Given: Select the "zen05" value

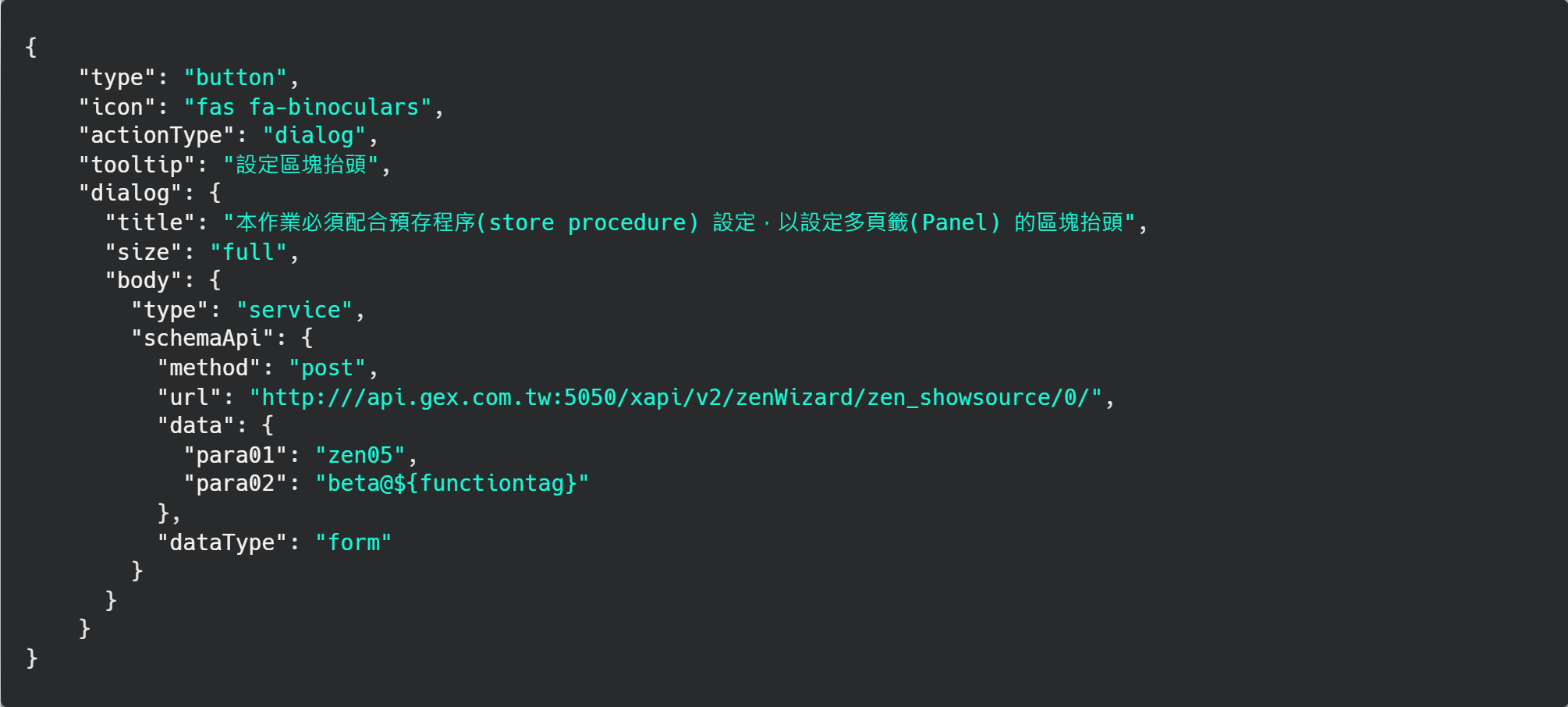Looking at the screenshot, I should click(360, 455).
